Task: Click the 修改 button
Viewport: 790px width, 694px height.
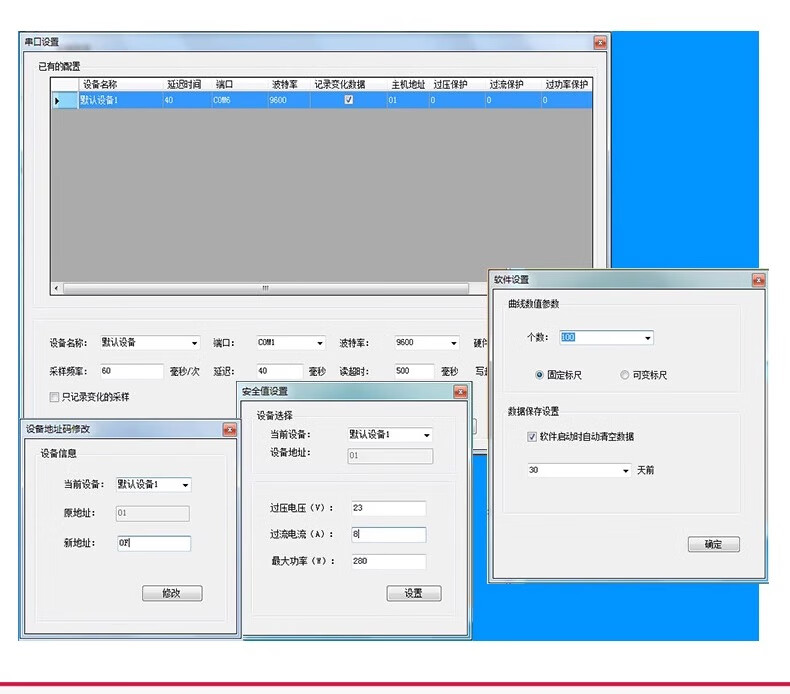Action: coord(172,593)
